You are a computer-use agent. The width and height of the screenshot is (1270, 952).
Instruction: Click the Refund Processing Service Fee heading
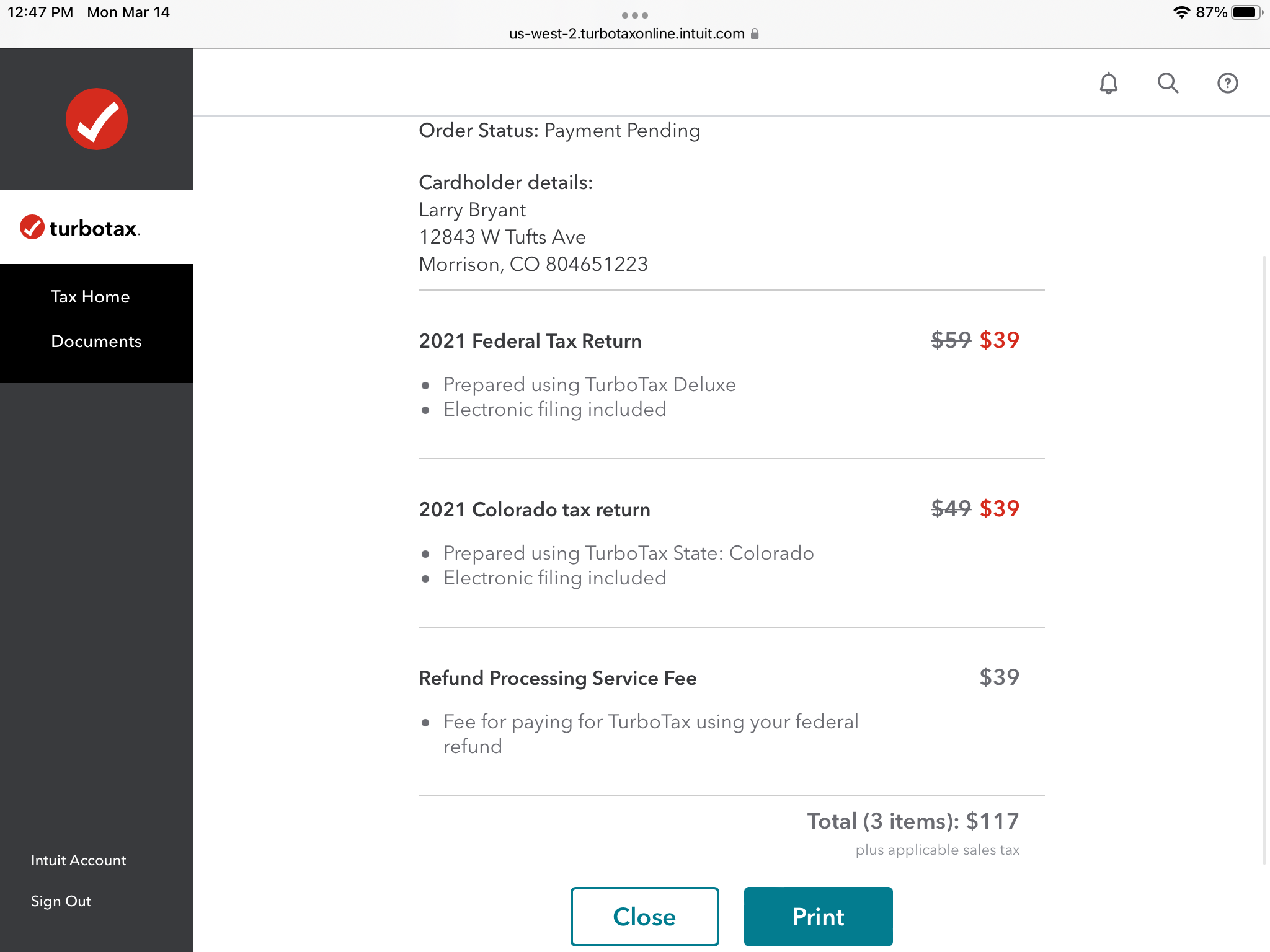[x=557, y=678]
